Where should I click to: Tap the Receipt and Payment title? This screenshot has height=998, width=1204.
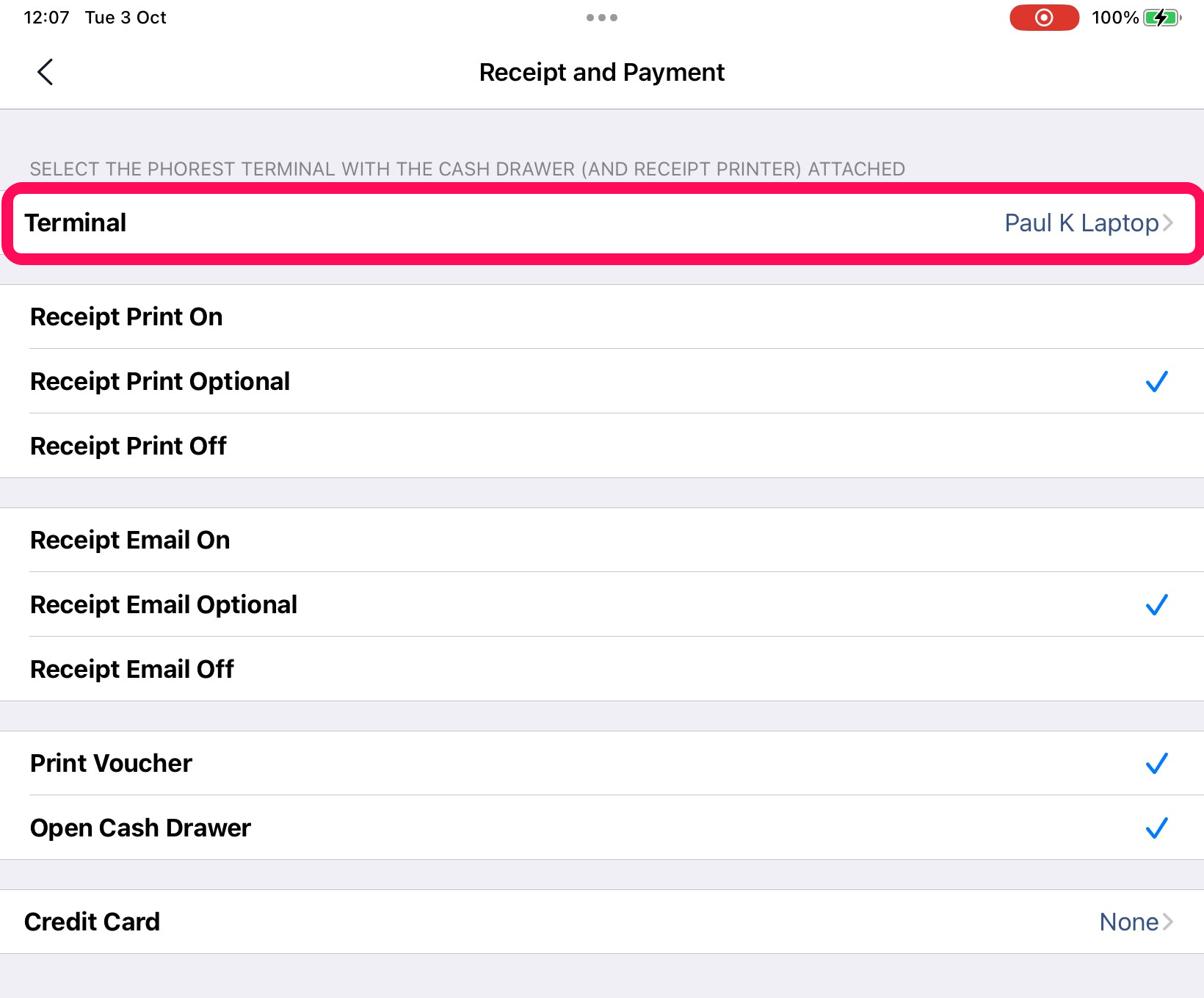[601, 71]
